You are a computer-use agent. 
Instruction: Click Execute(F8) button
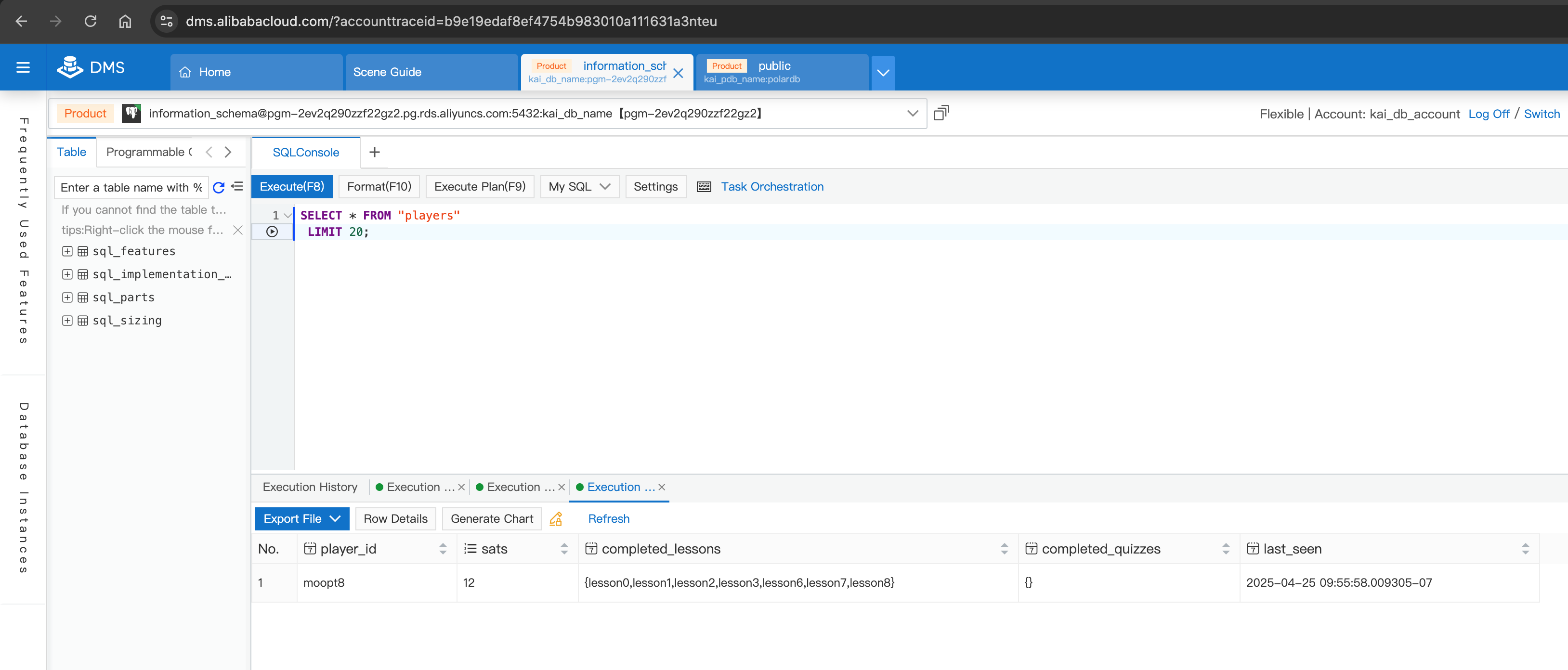(292, 187)
